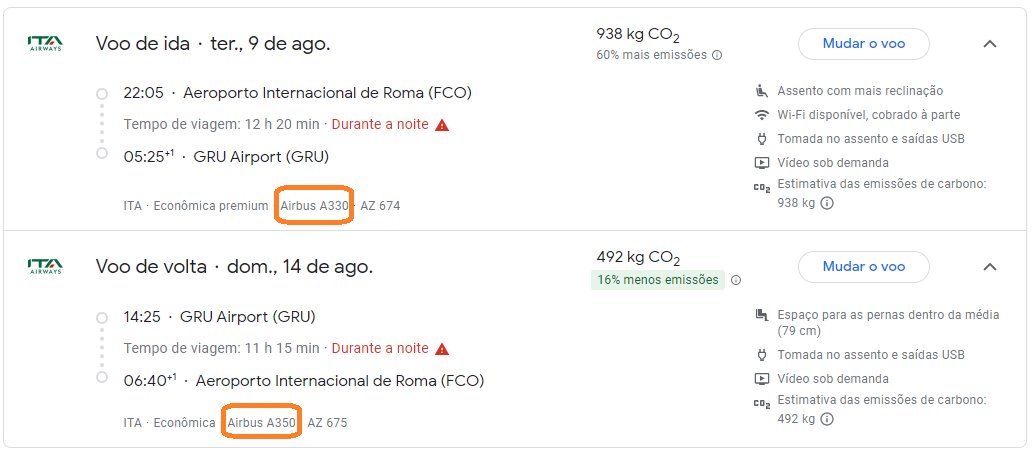Click Mudar o voo for return flight

(x=864, y=267)
